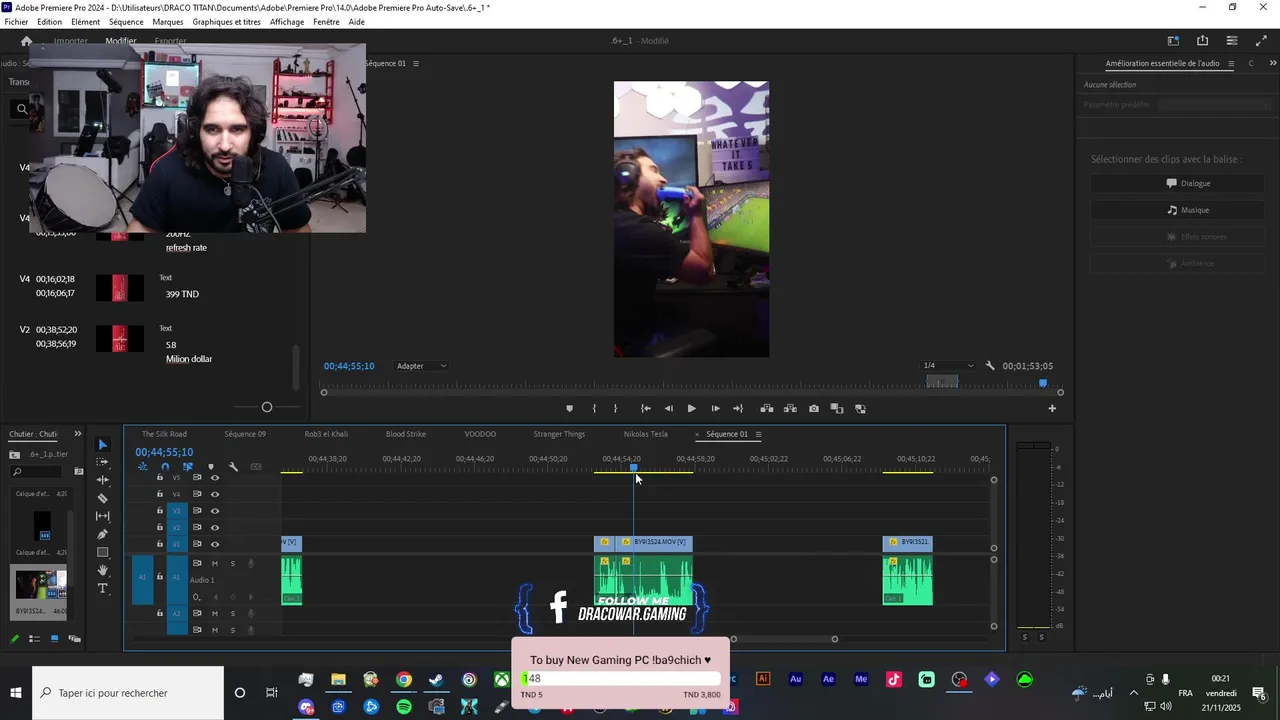Hide track V2 output eye
This screenshot has height=720, width=1280.
click(x=215, y=527)
